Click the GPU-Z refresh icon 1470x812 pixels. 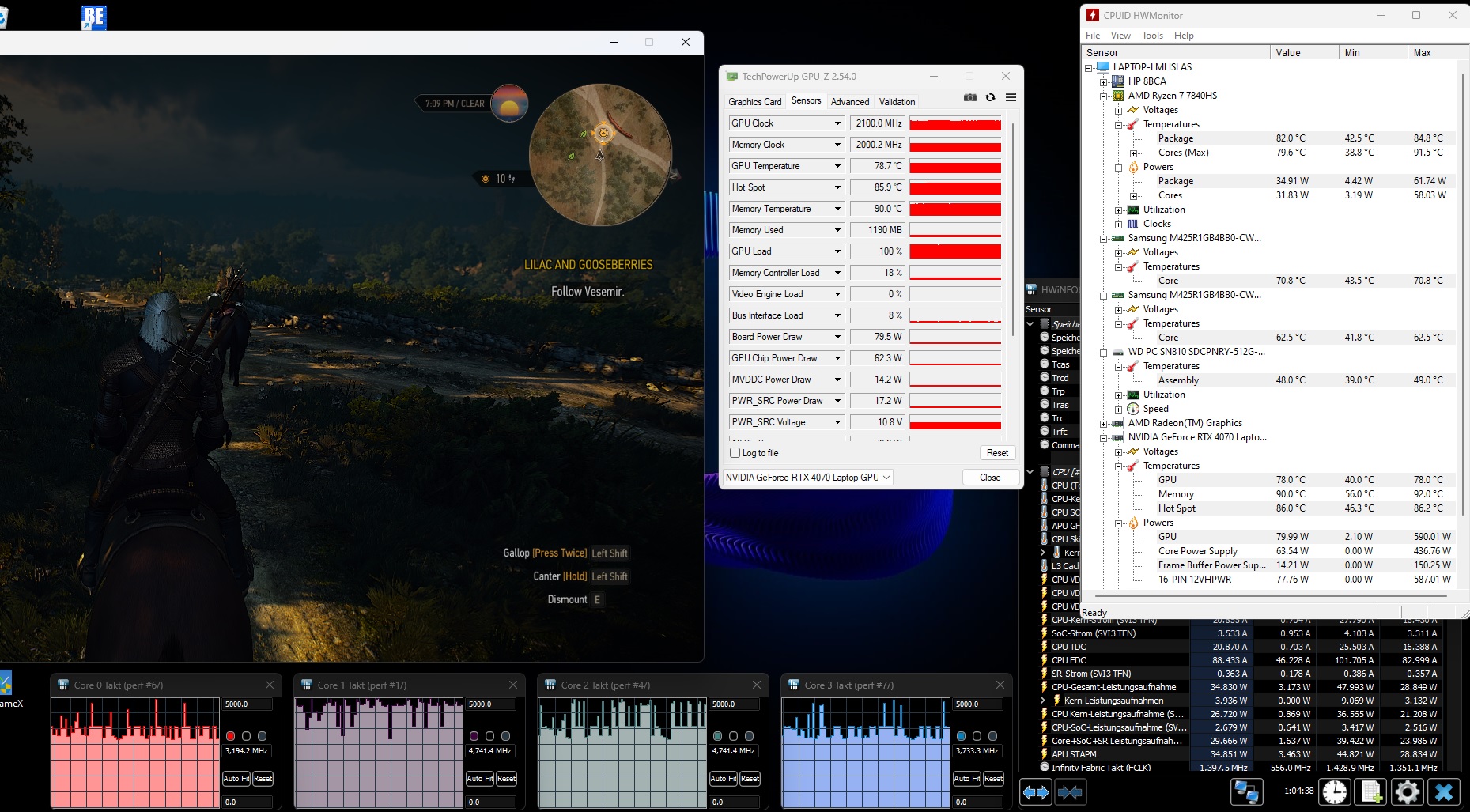click(990, 97)
